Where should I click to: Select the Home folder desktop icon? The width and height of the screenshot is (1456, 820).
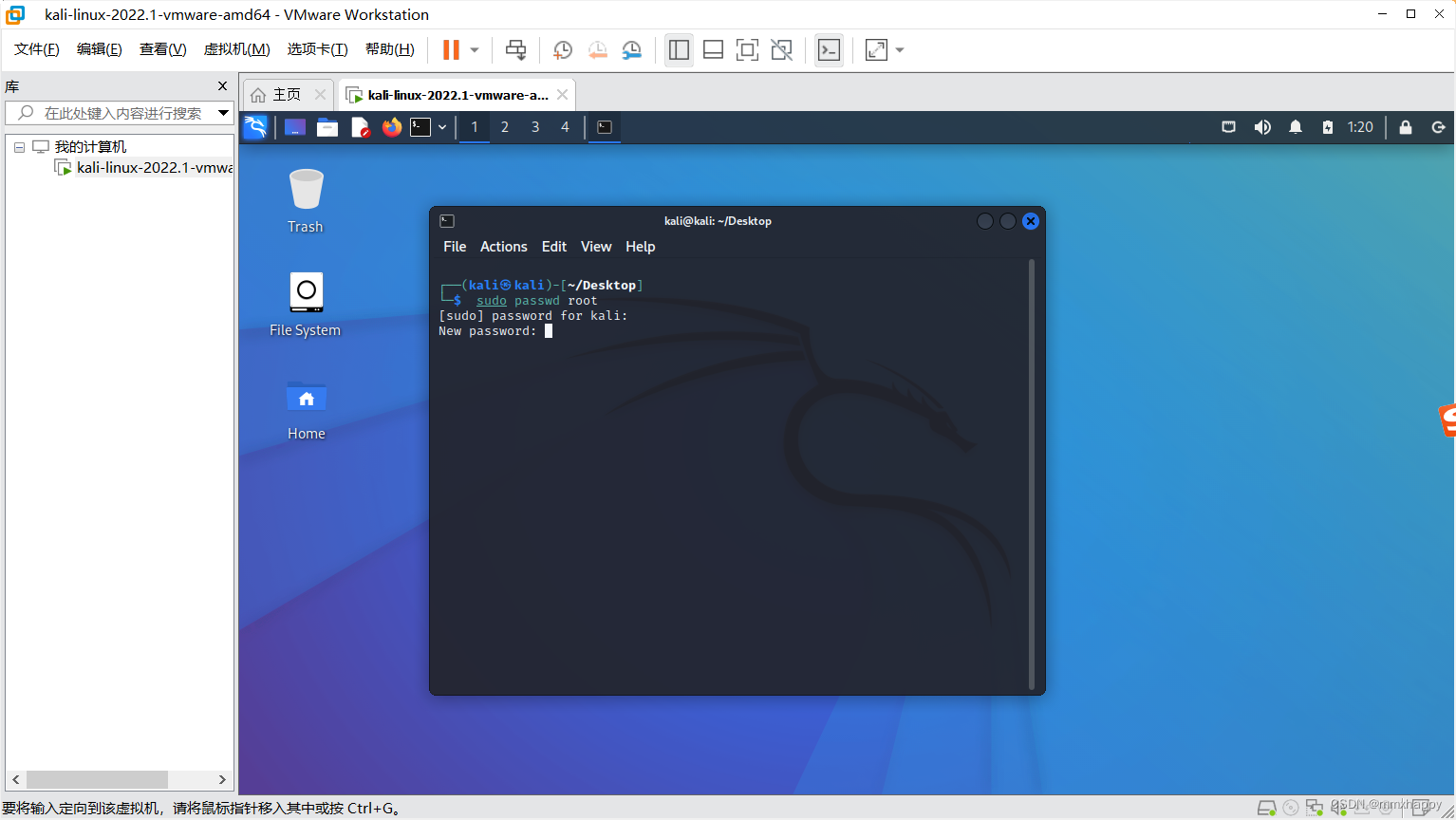(306, 409)
